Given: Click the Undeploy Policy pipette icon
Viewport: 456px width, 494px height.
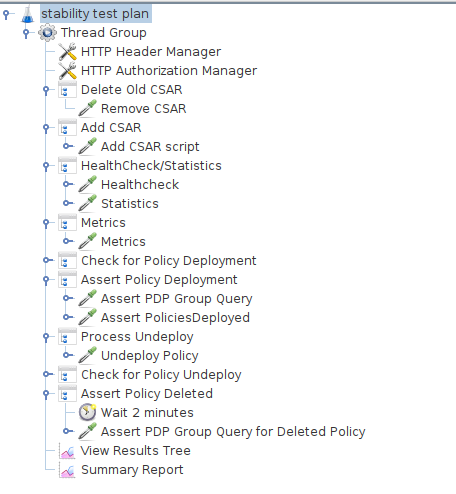Looking at the screenshot, I should coord(87,356).
